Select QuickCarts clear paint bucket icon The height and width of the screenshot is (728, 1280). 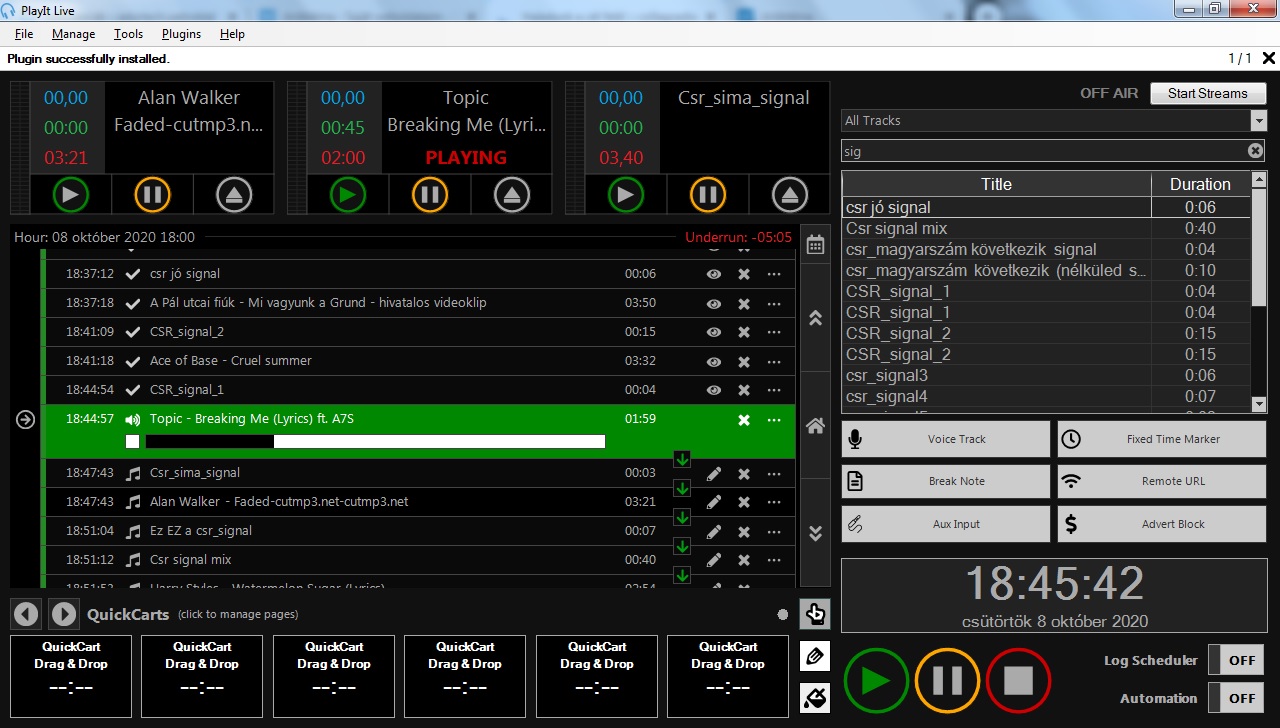[x=815, y=697]
